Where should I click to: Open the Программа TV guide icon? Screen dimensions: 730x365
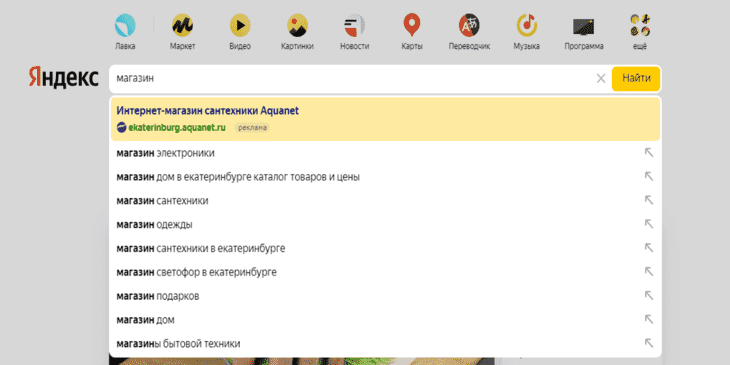[x=584, y=27]
